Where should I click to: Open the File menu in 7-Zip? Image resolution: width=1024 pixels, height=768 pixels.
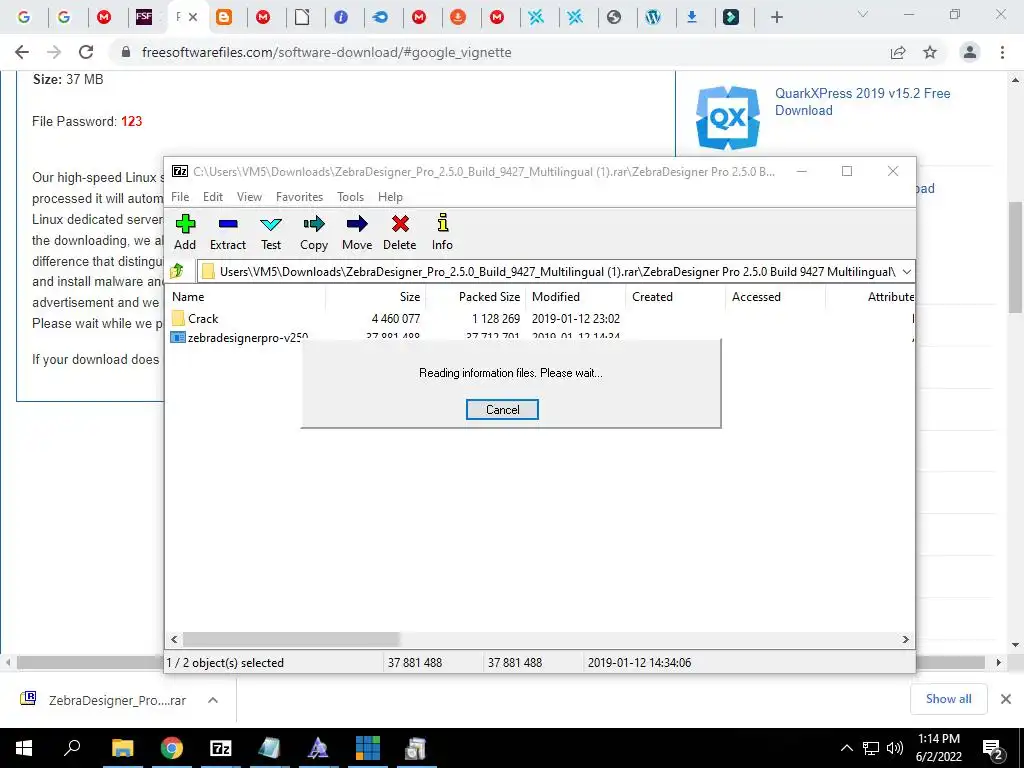pos(180,197)
